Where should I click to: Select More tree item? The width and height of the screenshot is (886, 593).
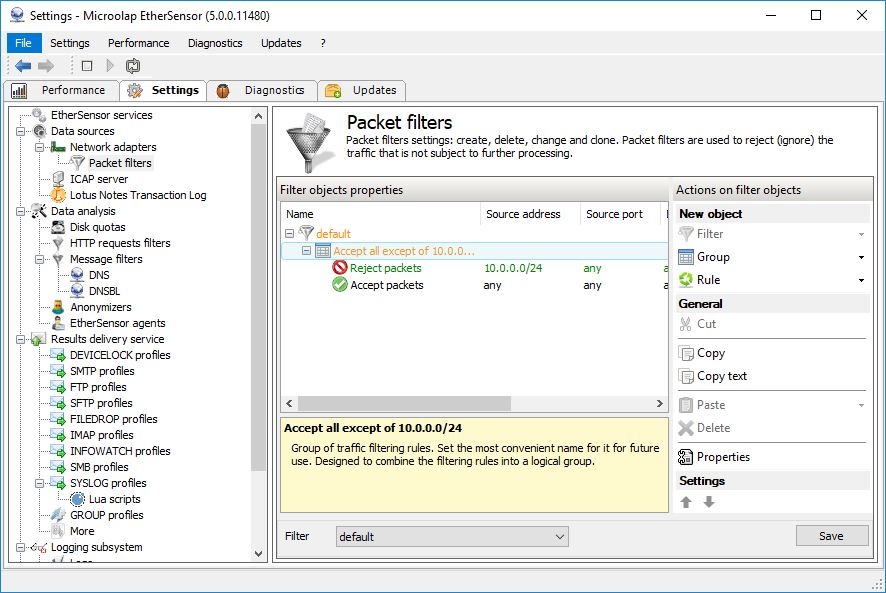82,531
